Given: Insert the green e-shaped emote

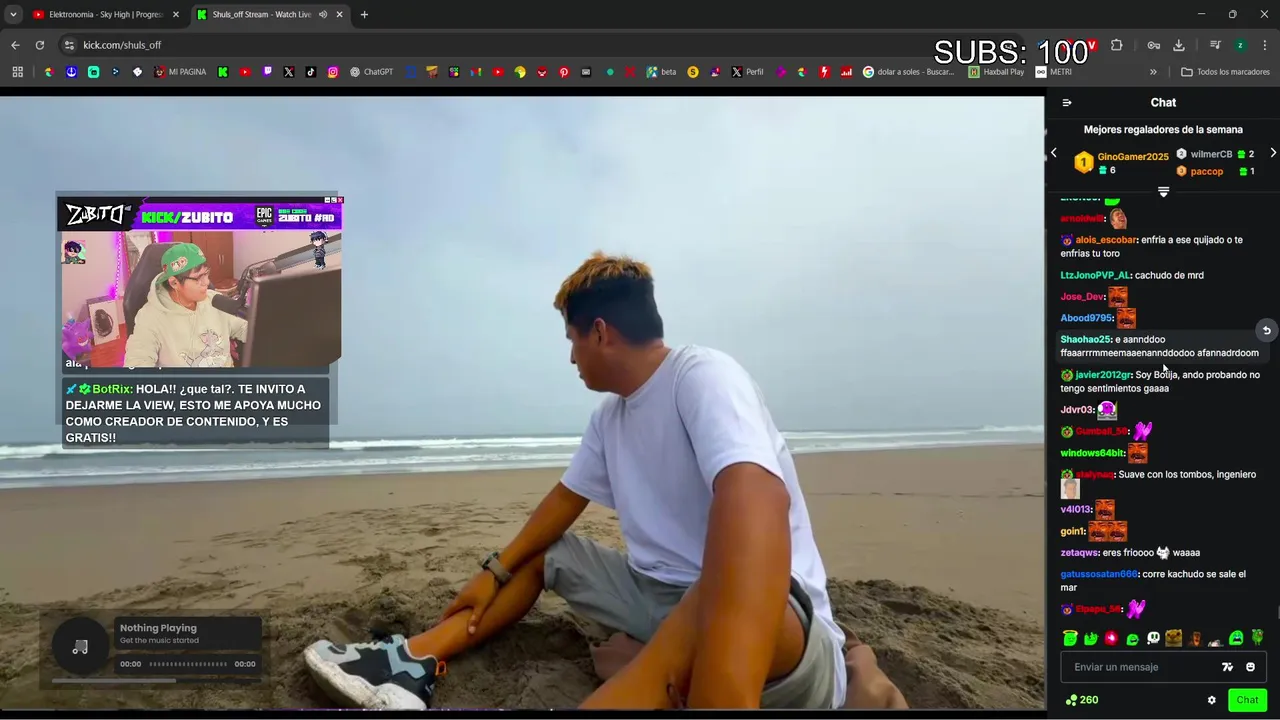Looking at the screenshot, I should [1132, 638].
